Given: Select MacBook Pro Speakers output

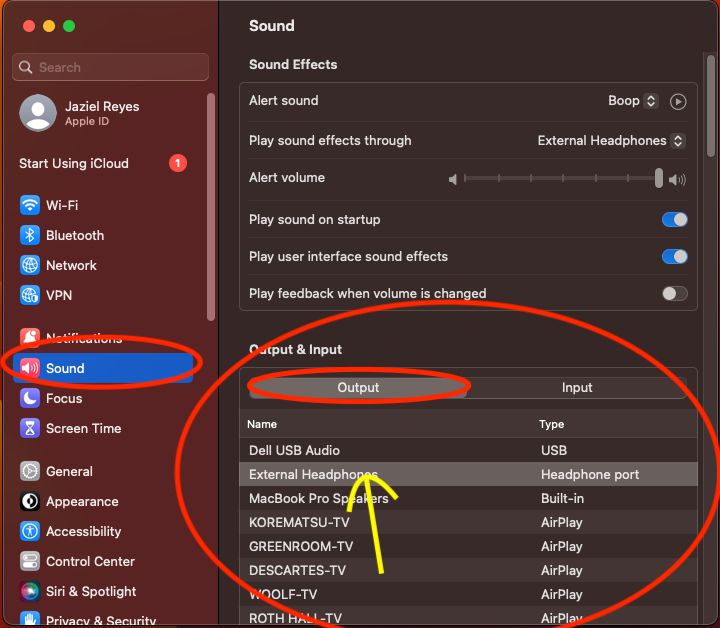Looking at the screenshot, I should click(468, 498).
